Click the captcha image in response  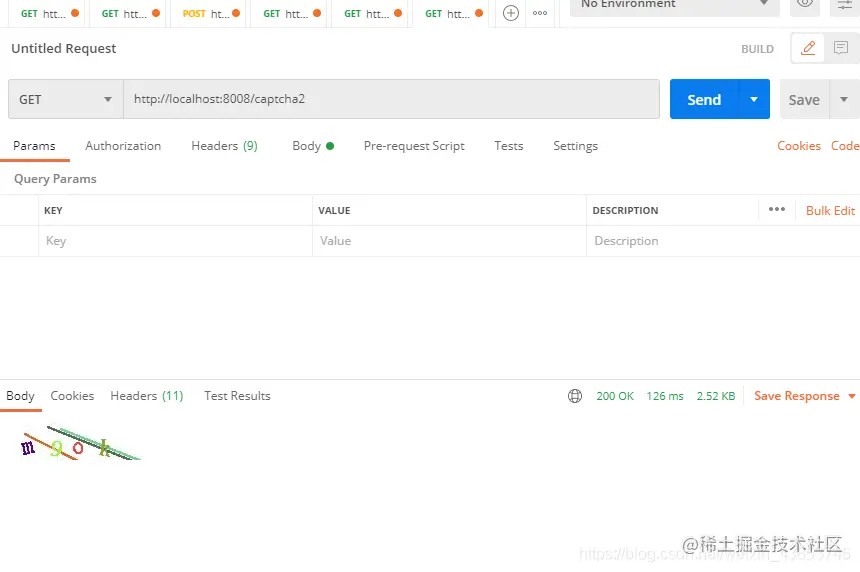point(80,443)
